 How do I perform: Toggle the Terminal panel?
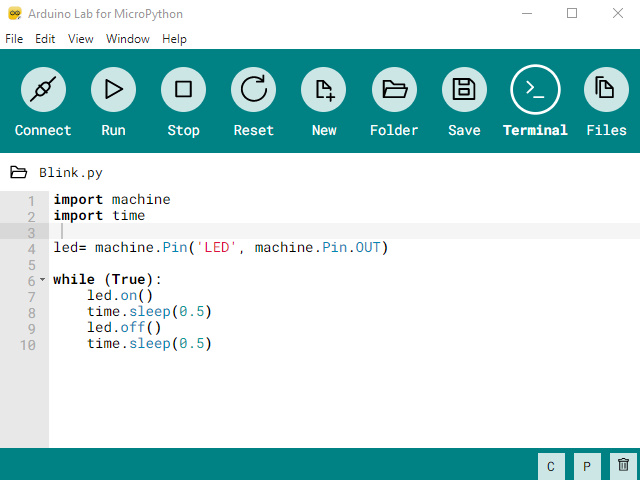[535, 89]
